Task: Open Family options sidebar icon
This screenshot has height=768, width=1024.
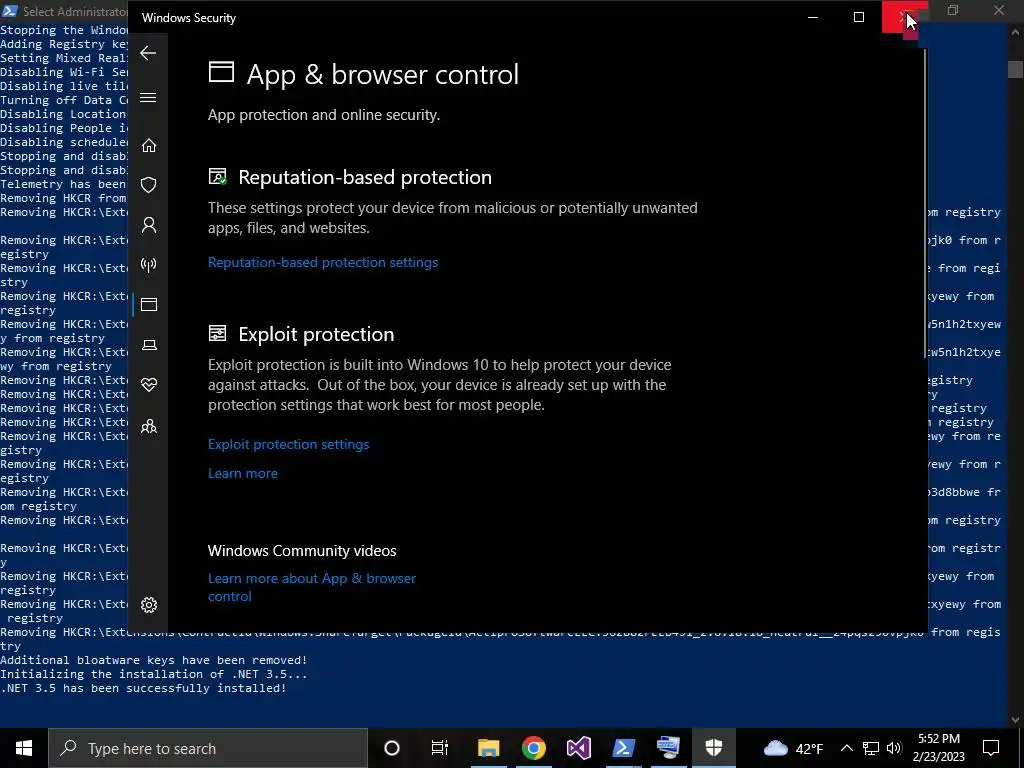Action: click(149, 426)
